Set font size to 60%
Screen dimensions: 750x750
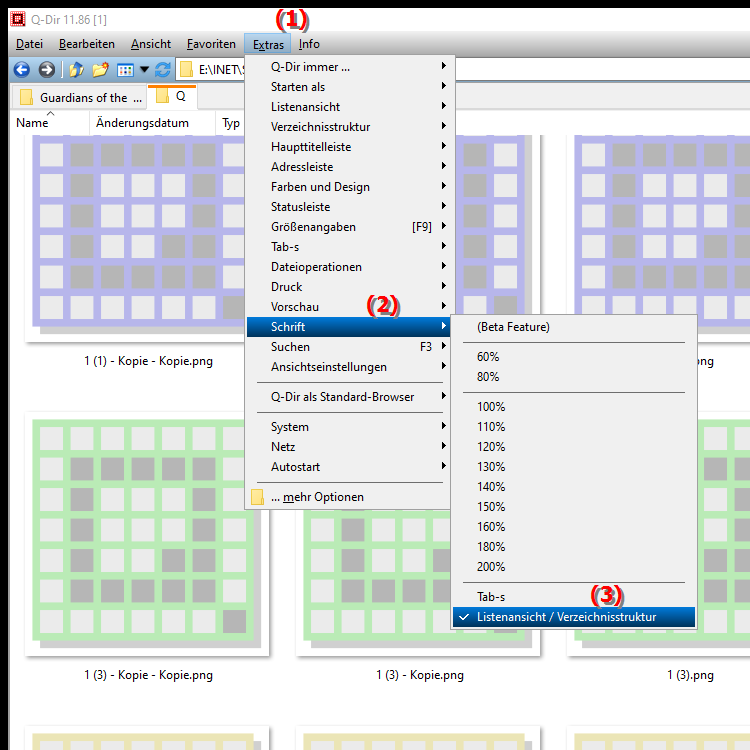click(x=574, y=357)
